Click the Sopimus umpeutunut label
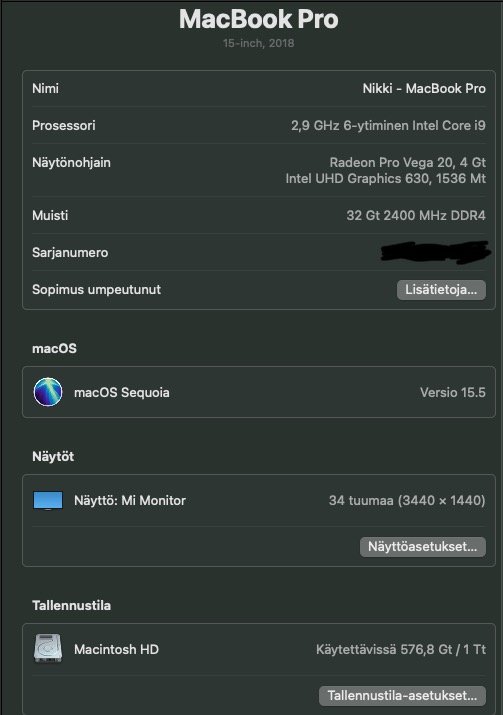Screen dimensions: 503x715 [x=96, y=290]
